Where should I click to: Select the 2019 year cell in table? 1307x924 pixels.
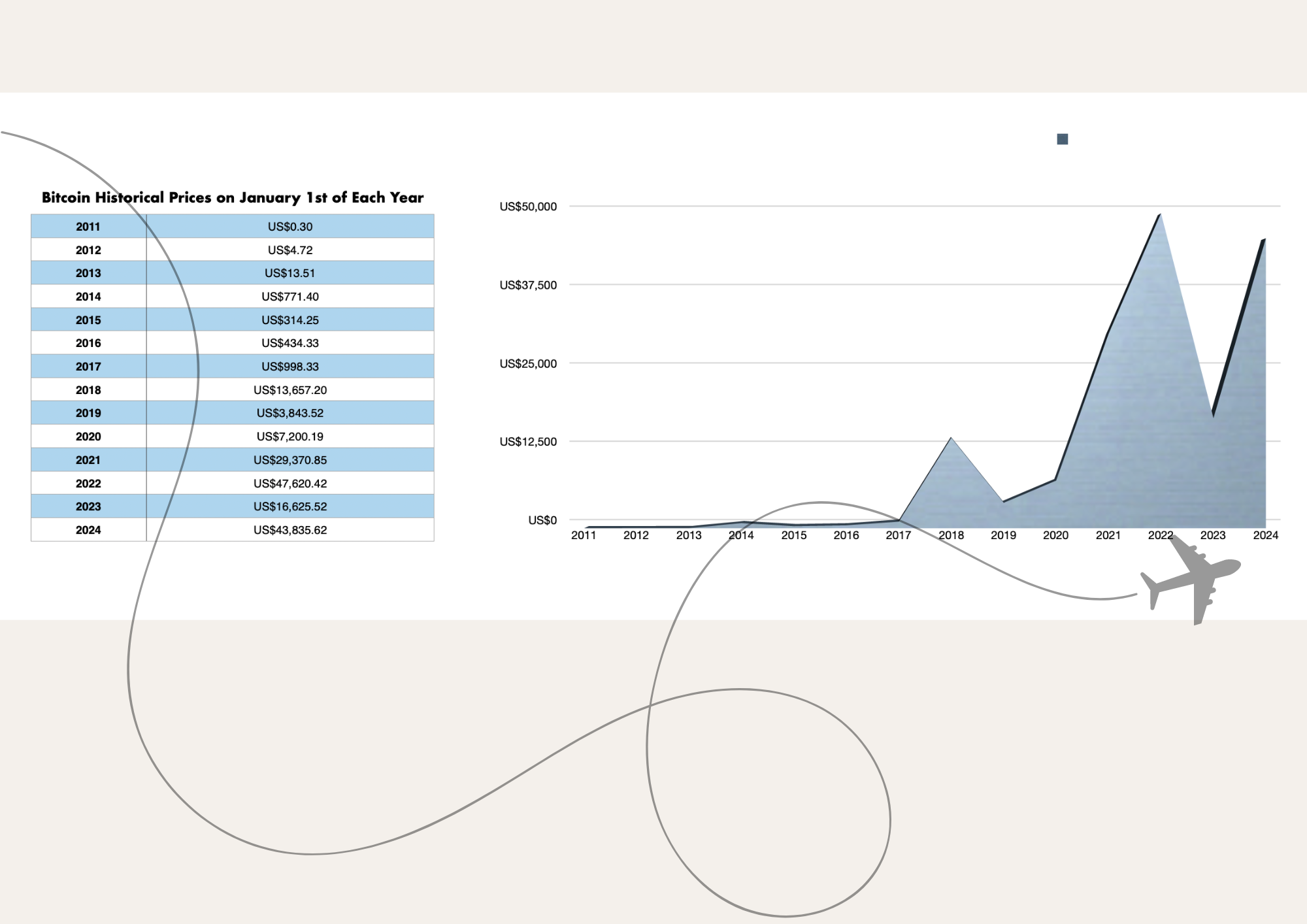click(x=88, y=413)
